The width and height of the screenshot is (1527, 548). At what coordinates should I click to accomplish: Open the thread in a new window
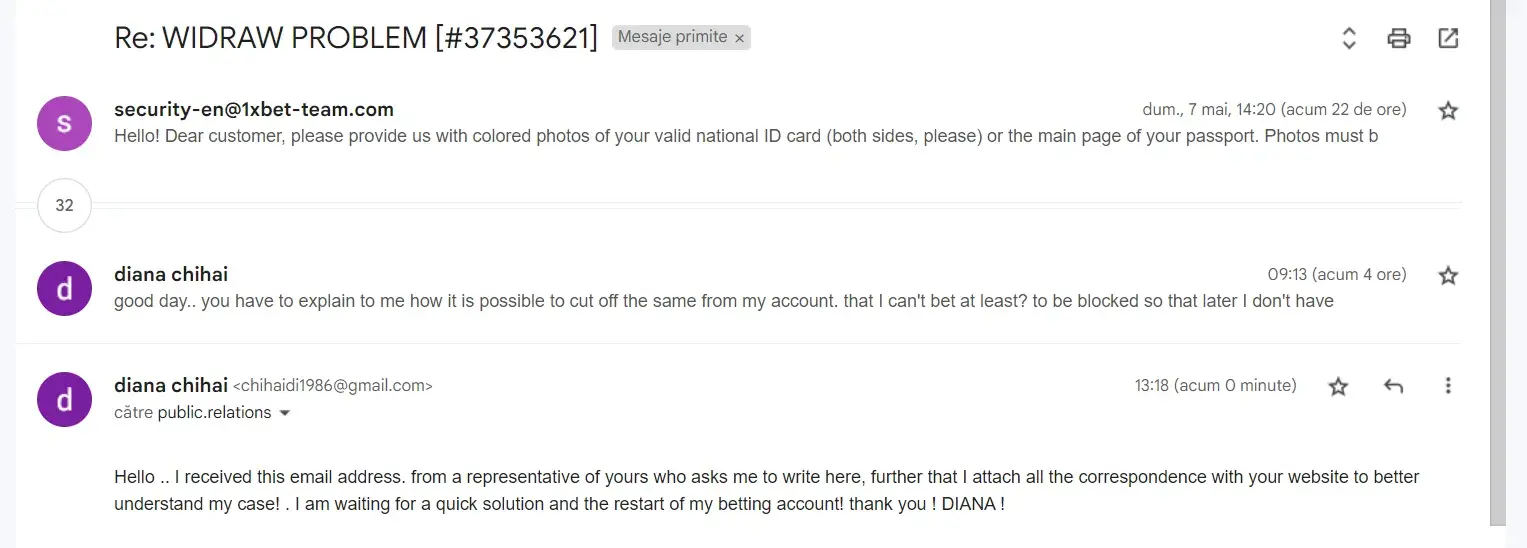(1447, 38)
